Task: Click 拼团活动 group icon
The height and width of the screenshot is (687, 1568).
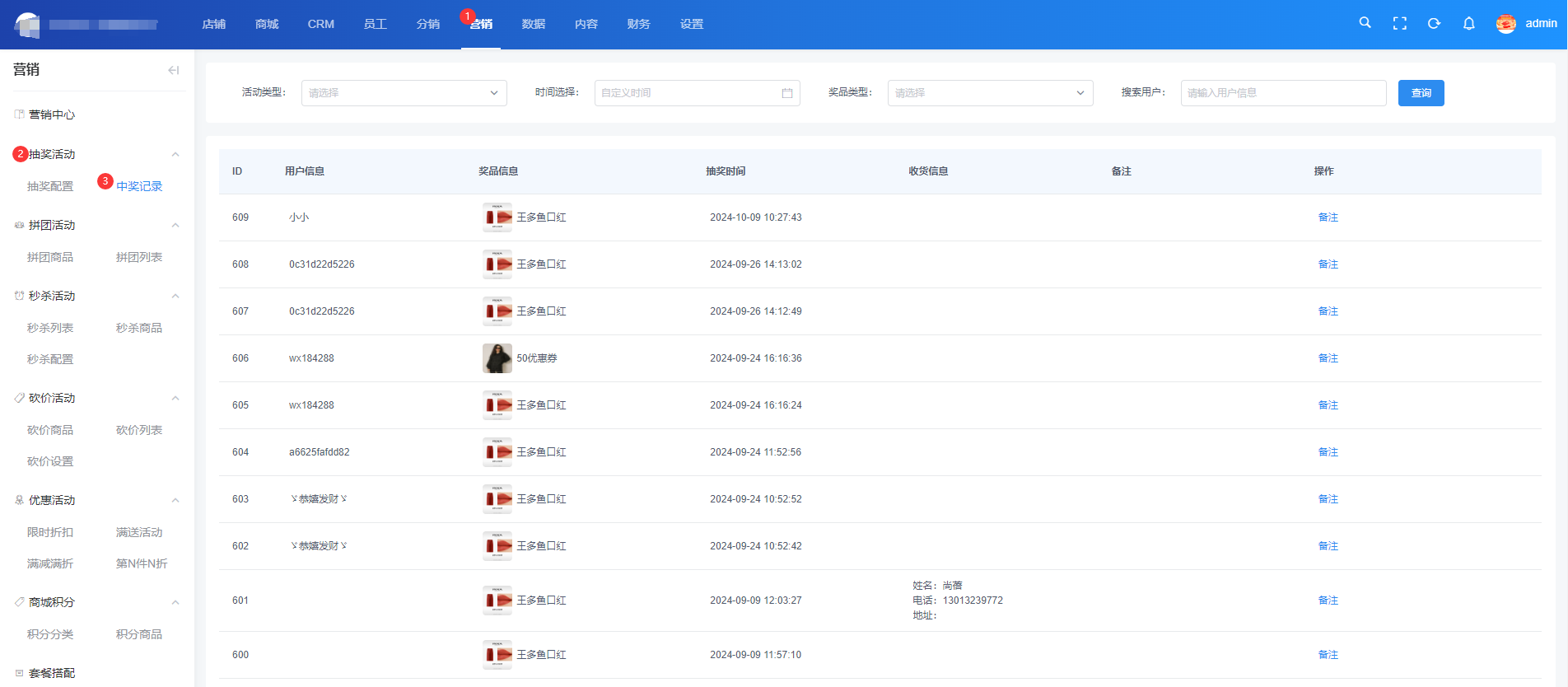Action: (19, 225)
